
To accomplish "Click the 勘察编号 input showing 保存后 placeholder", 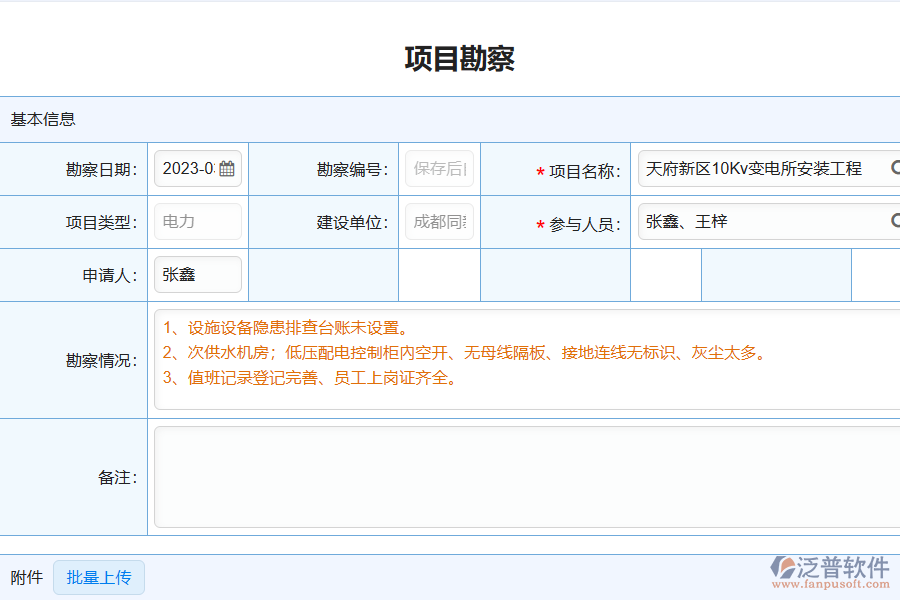I will point(439,168).
